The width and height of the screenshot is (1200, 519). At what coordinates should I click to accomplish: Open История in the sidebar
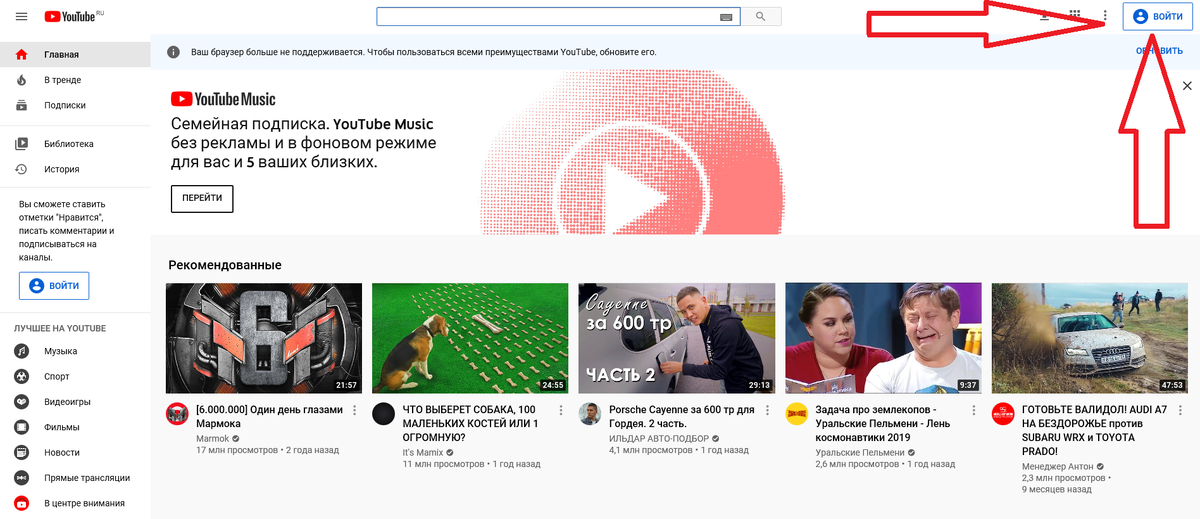pyautogui.click(x=75, y=169)
